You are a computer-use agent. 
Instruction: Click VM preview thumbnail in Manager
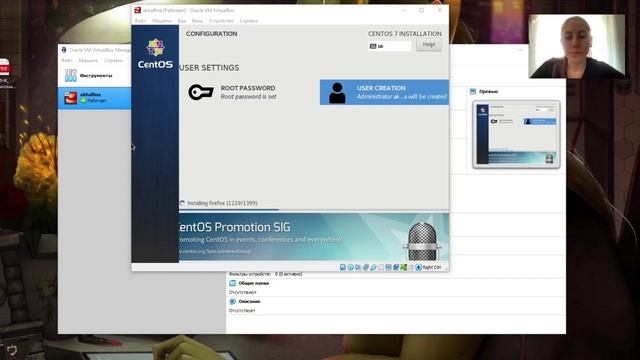click(516, 134)
